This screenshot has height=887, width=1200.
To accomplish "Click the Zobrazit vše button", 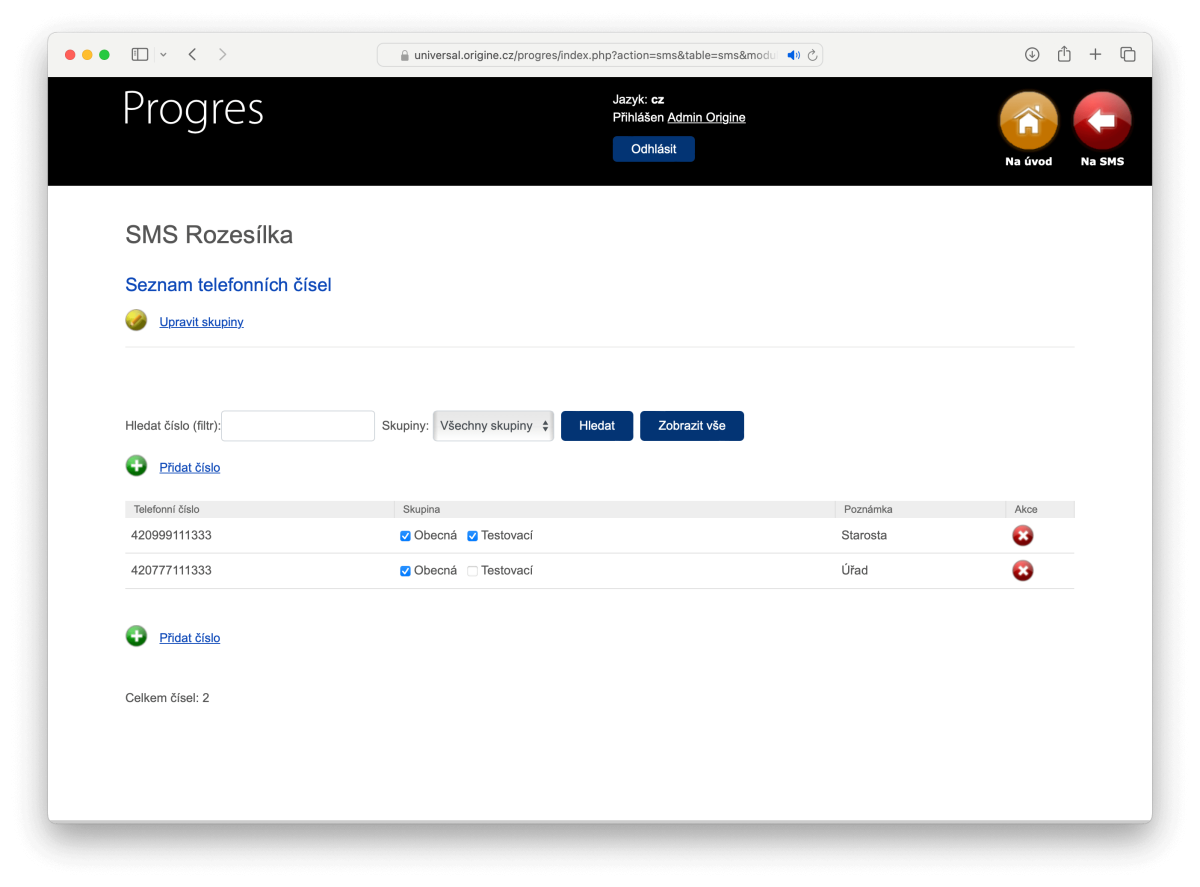I will [x=691, y=426].
